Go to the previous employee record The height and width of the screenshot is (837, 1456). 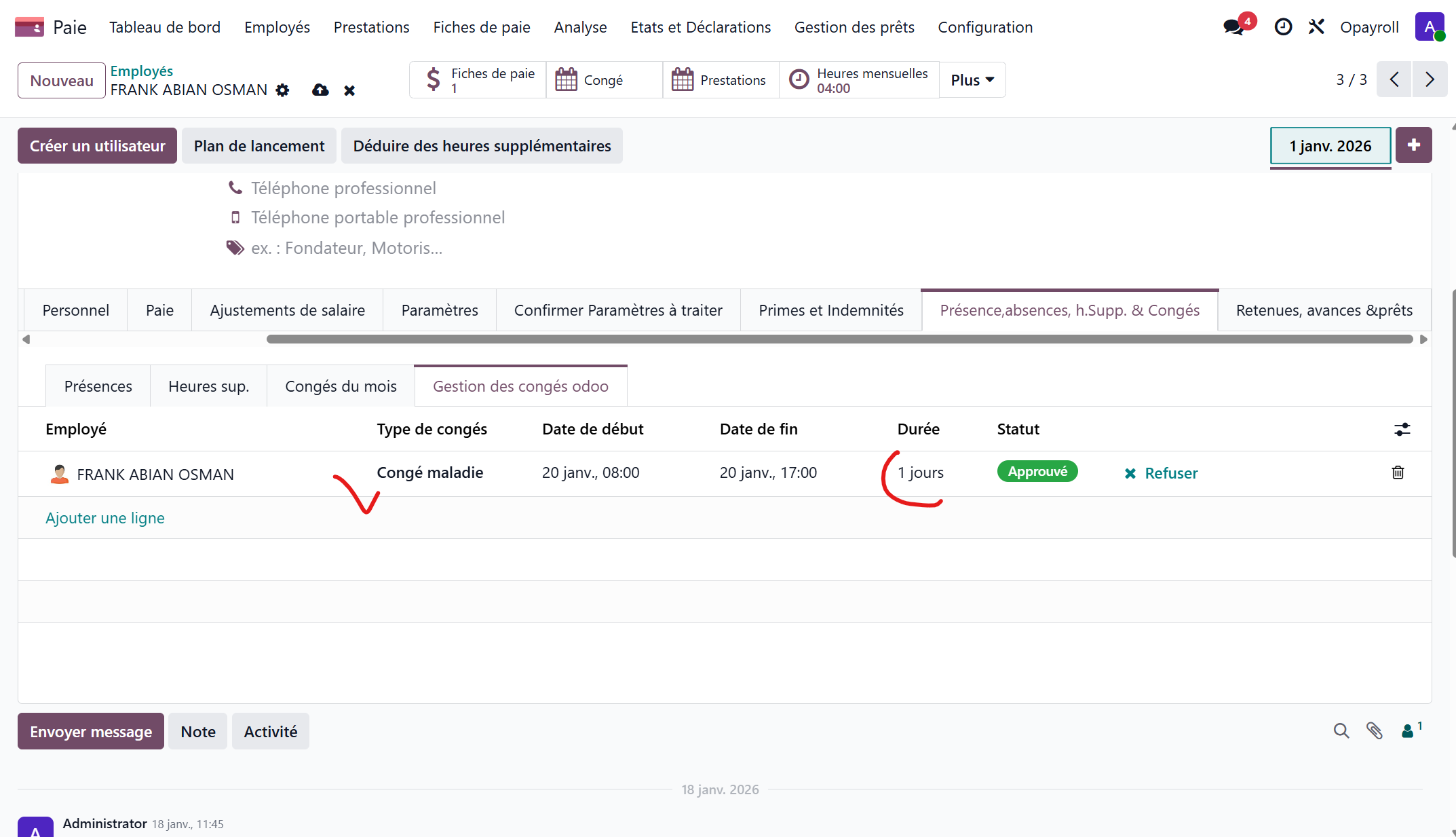point(1394,80)
